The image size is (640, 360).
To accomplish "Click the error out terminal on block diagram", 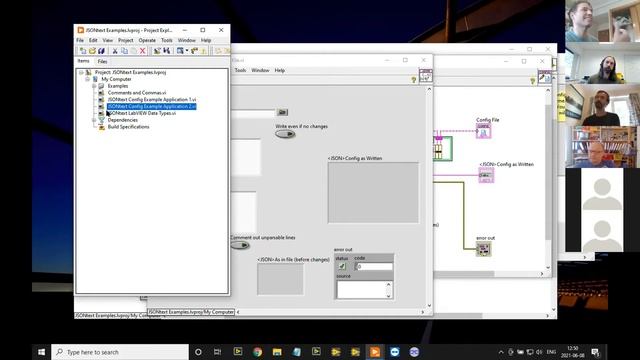I will click(x=484, y=249).
